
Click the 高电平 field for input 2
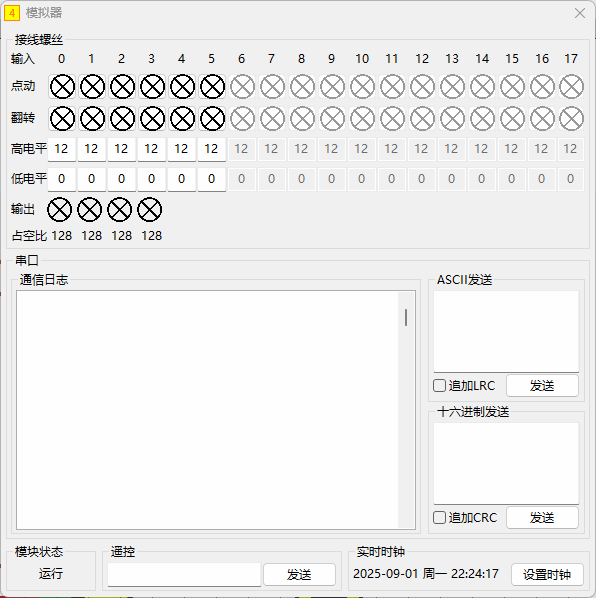(x=122, y=149)
